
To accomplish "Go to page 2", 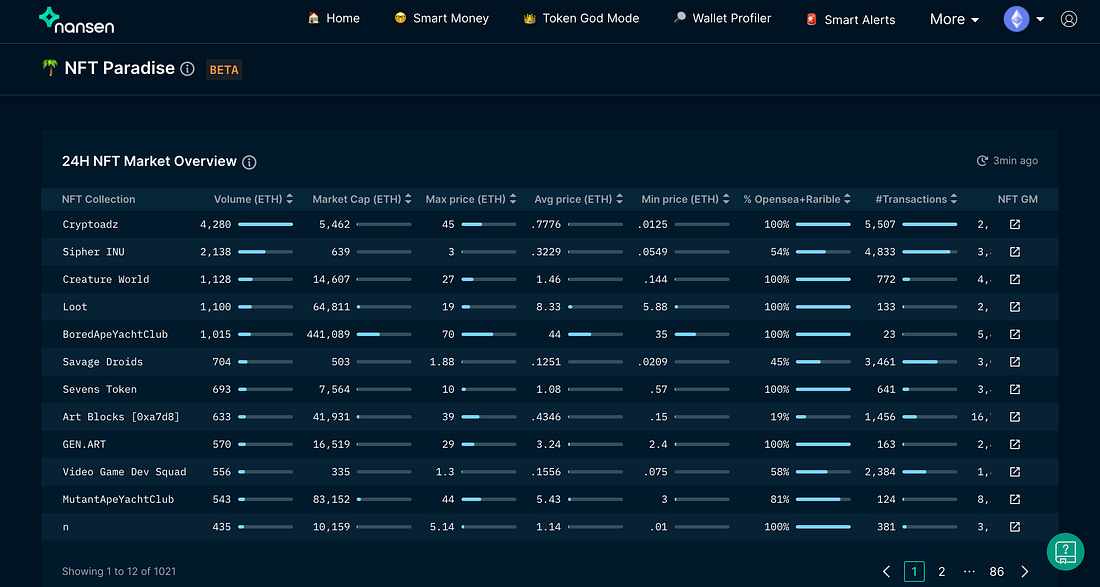I will [x=942, y=572].
